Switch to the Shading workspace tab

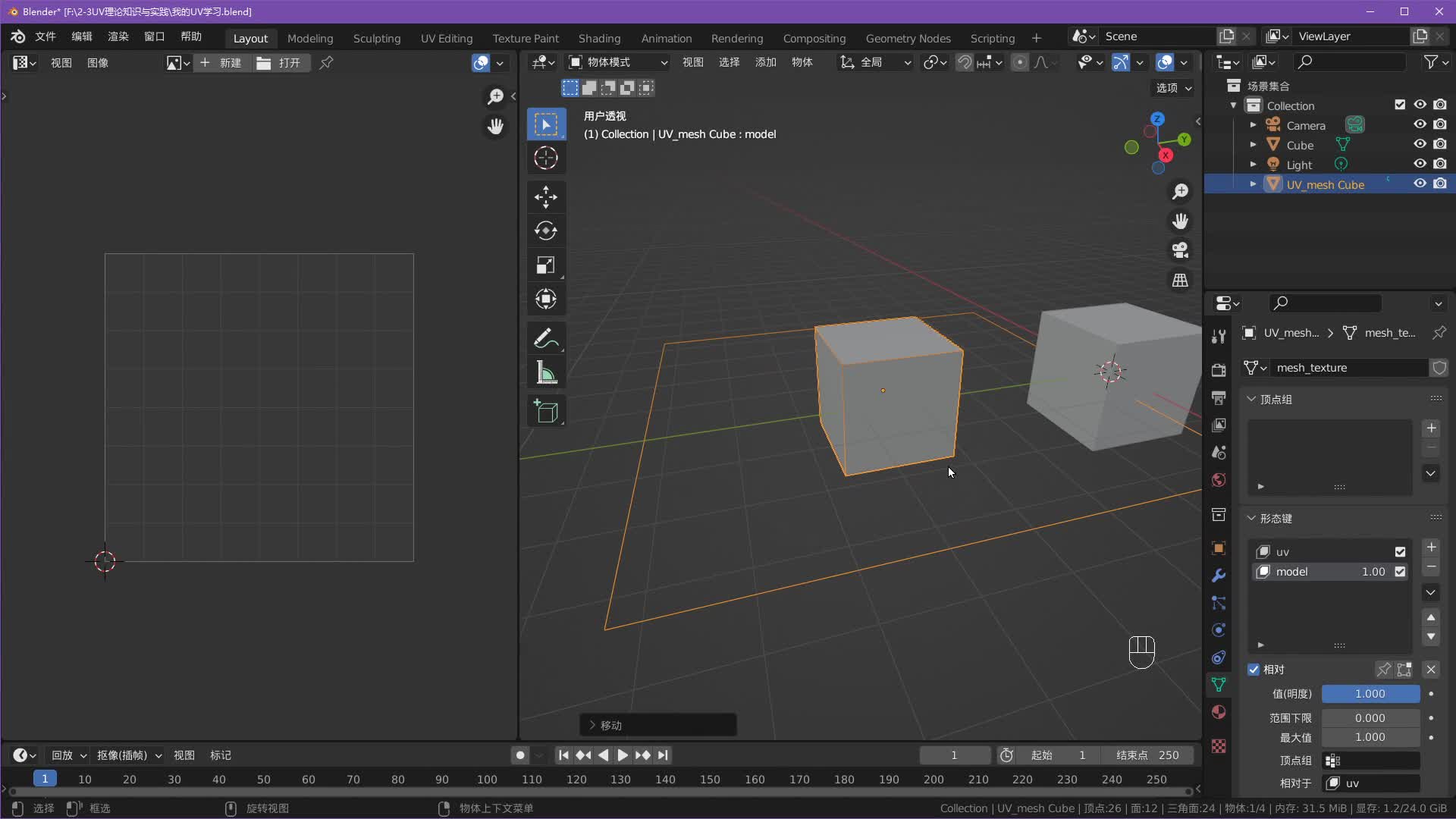[599, 38]
